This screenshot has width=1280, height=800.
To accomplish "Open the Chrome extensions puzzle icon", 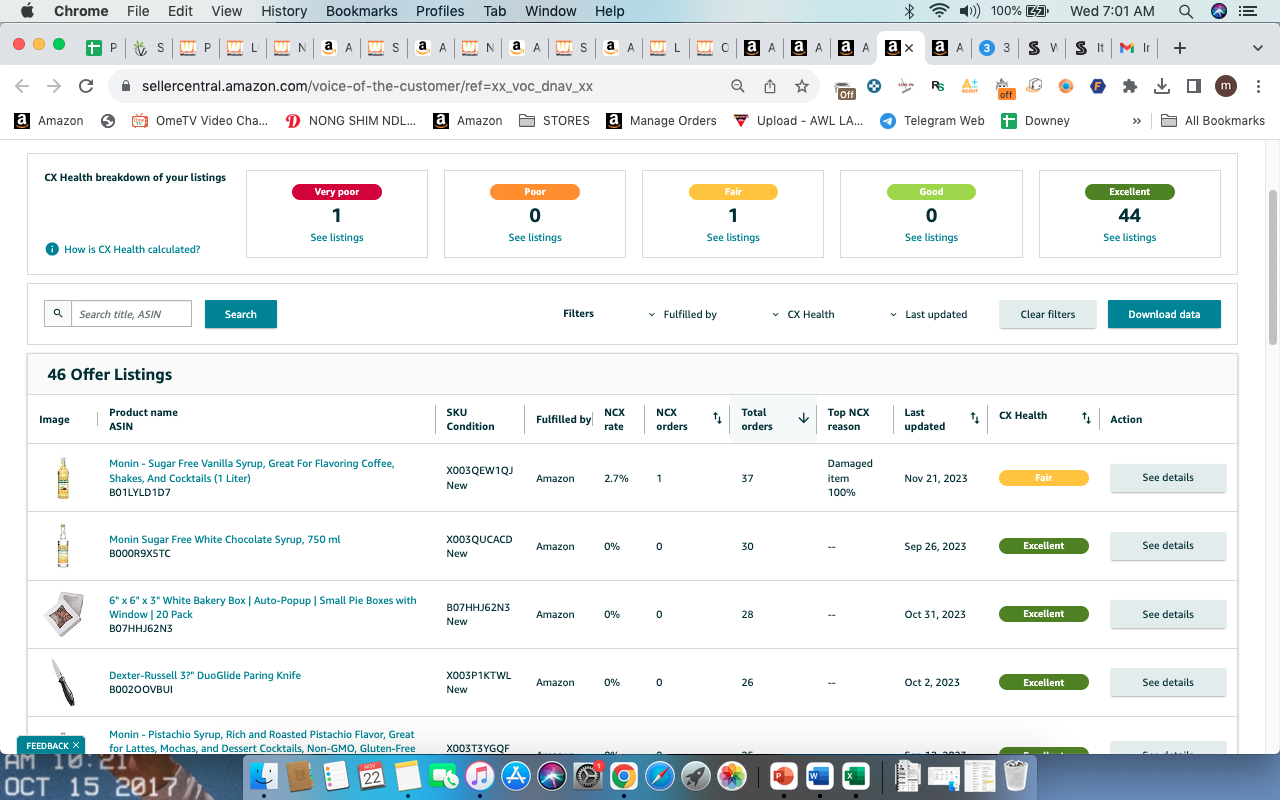I will [1130, 86].
